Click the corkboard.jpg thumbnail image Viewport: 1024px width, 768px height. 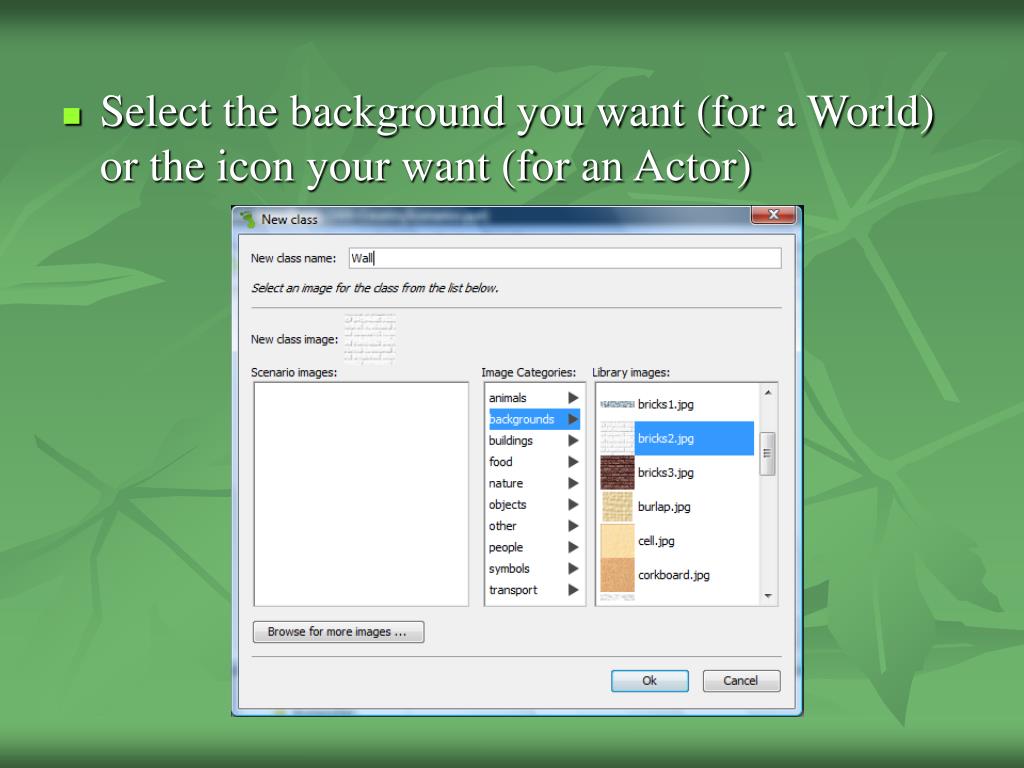pos(617,575)
